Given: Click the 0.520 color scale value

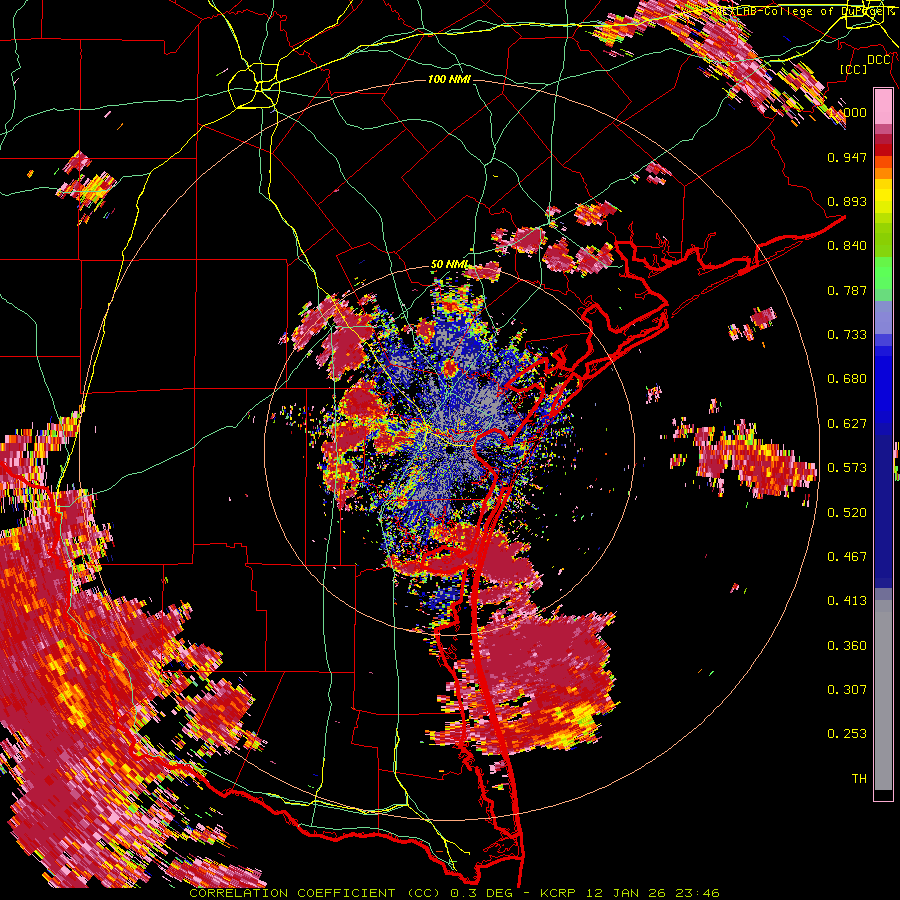Looking at the screenshot, I should 847,513.
